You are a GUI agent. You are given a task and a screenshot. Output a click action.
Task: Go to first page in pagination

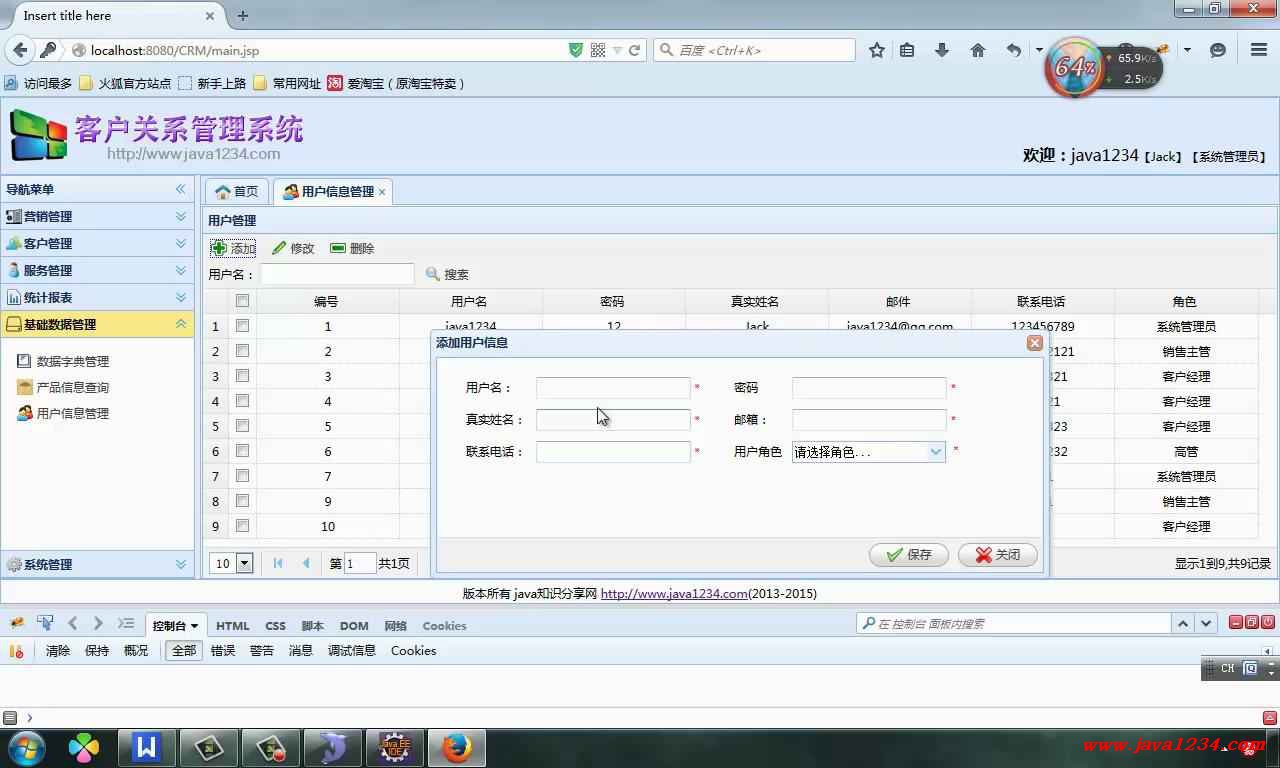[x=278, y=563]
